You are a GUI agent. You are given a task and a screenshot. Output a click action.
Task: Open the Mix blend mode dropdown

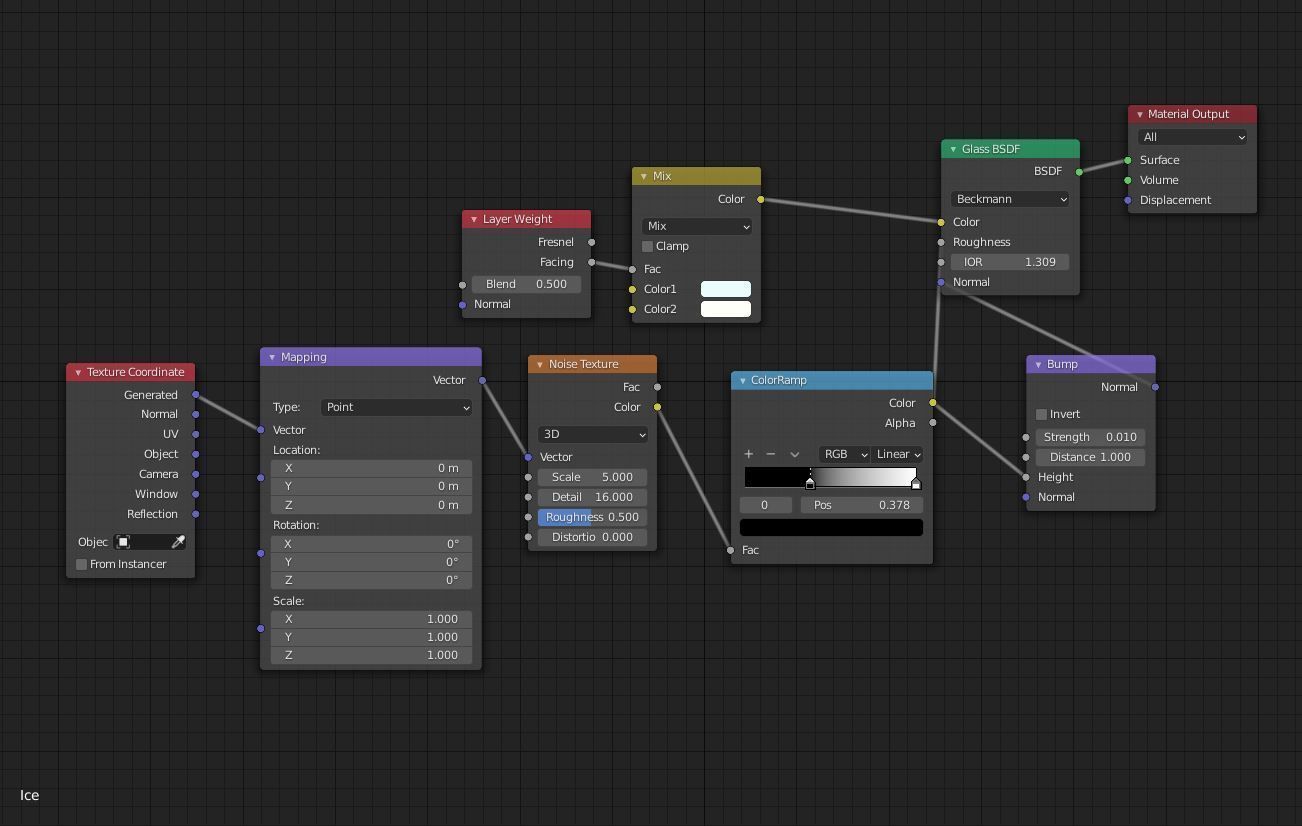(696, 226)
